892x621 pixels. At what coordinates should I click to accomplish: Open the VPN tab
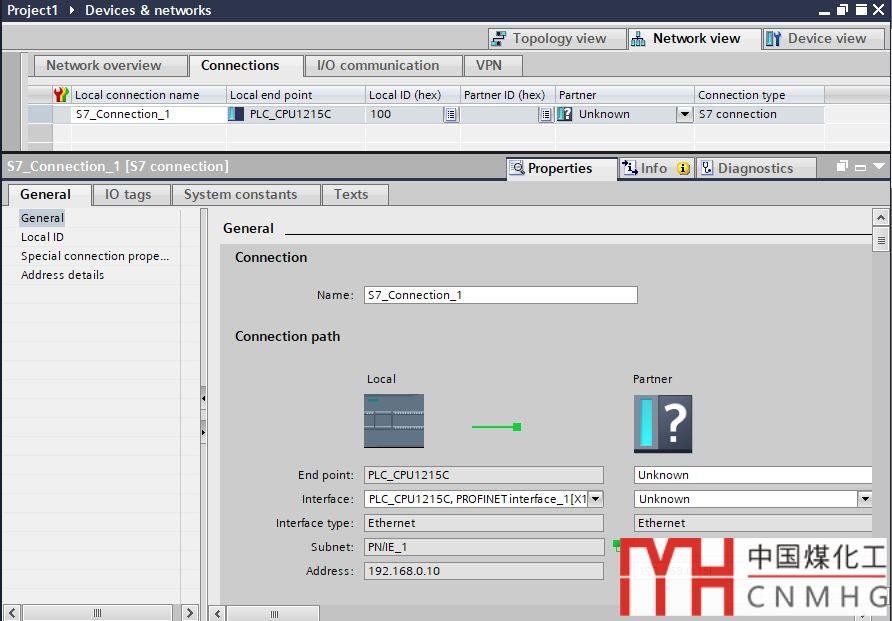pos(489,66)
